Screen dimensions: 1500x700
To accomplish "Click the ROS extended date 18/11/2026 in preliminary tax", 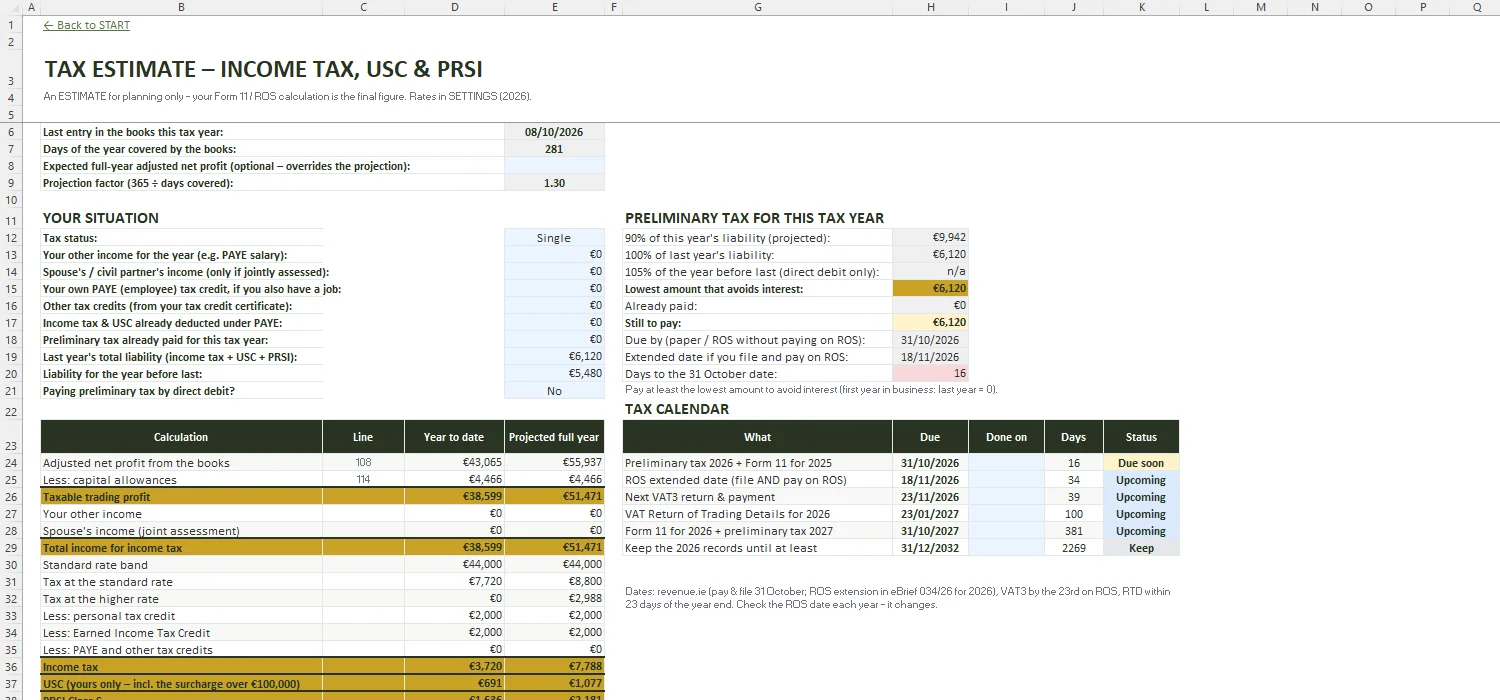I will (930, 356).
